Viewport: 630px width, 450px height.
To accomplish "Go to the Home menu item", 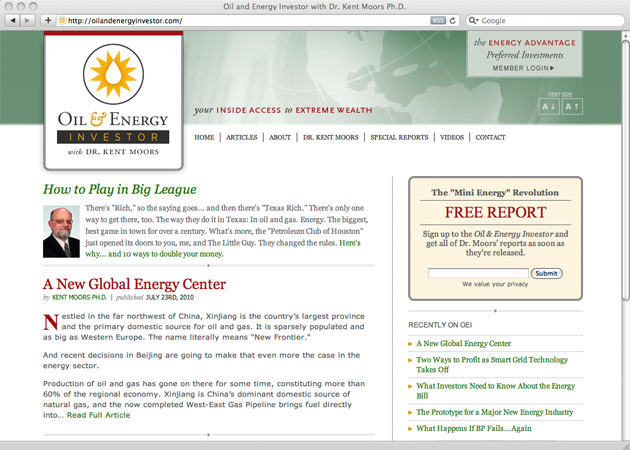I will pos(204,137).
